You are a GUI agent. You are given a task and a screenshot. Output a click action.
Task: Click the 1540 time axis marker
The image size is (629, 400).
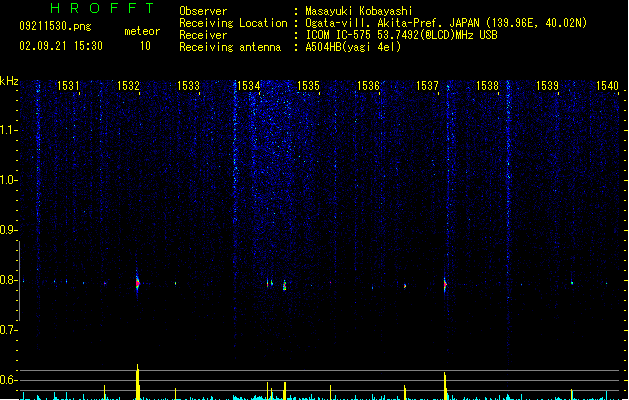click(607, 85)
